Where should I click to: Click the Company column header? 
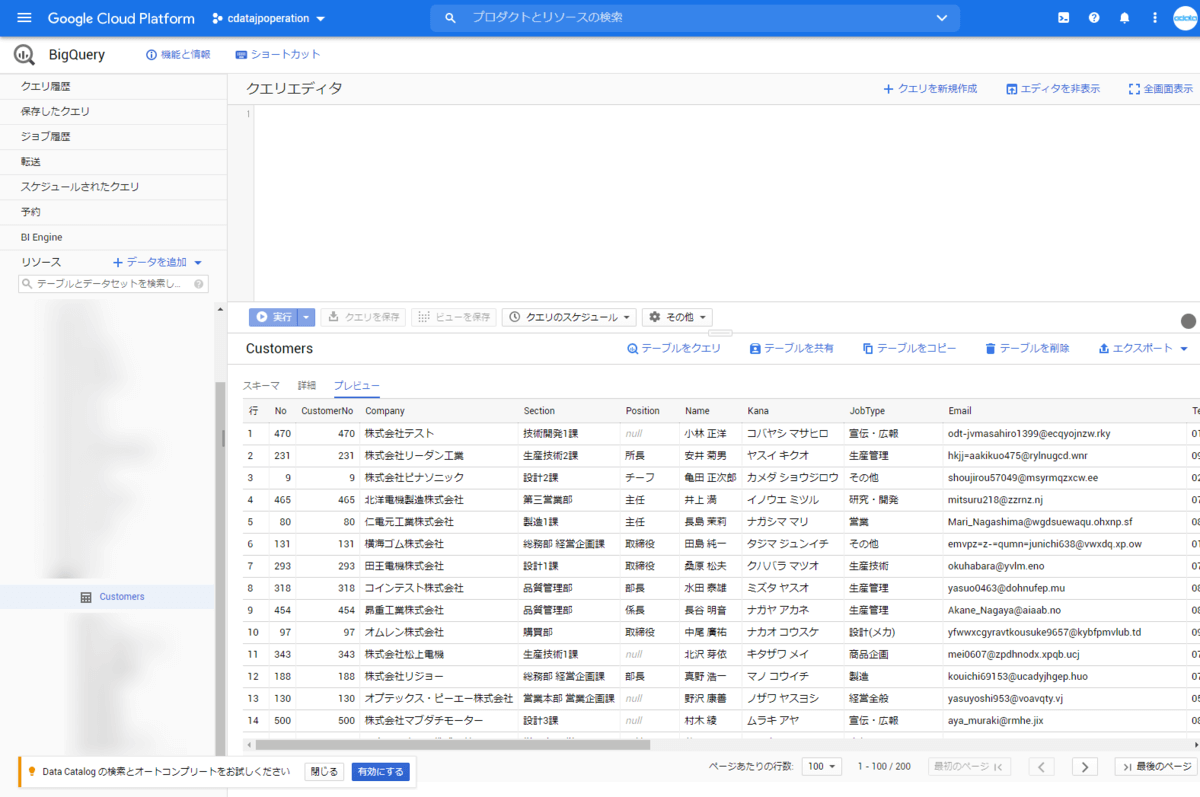pyautogui.click(x=385, y=411)
